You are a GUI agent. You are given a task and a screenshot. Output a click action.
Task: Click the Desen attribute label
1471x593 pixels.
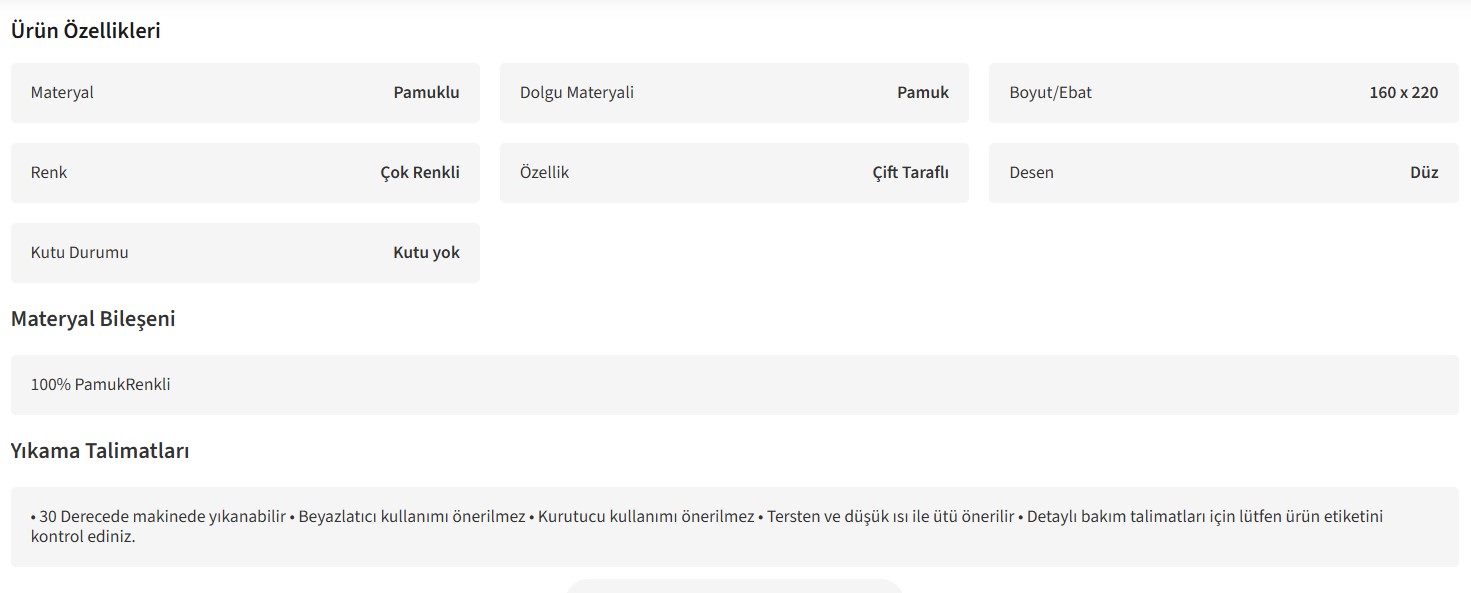click(x=1031, y=173)
